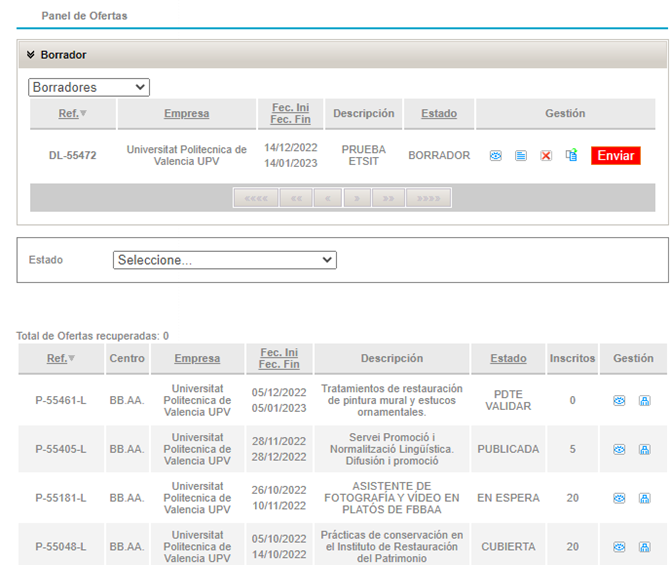View offer P-55405-L with the eye icon
The width and height of the screenshot is (670, 565).
[x=619, y=449]
